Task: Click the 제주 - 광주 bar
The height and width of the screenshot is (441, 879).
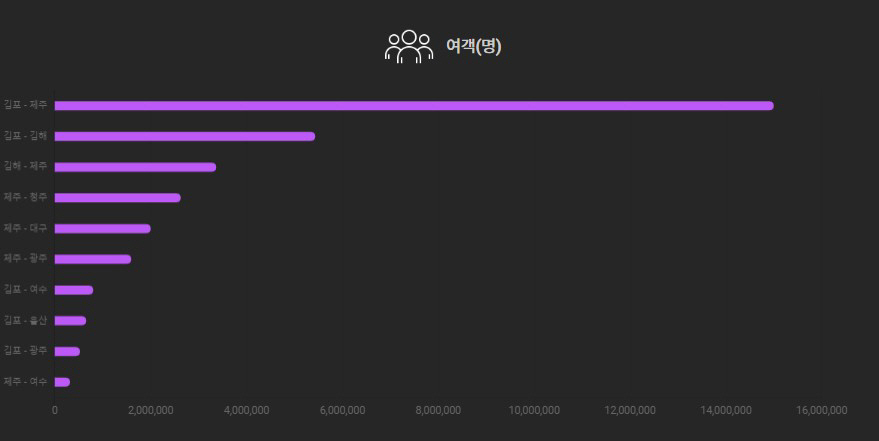Action: click(x=92, y=259)
